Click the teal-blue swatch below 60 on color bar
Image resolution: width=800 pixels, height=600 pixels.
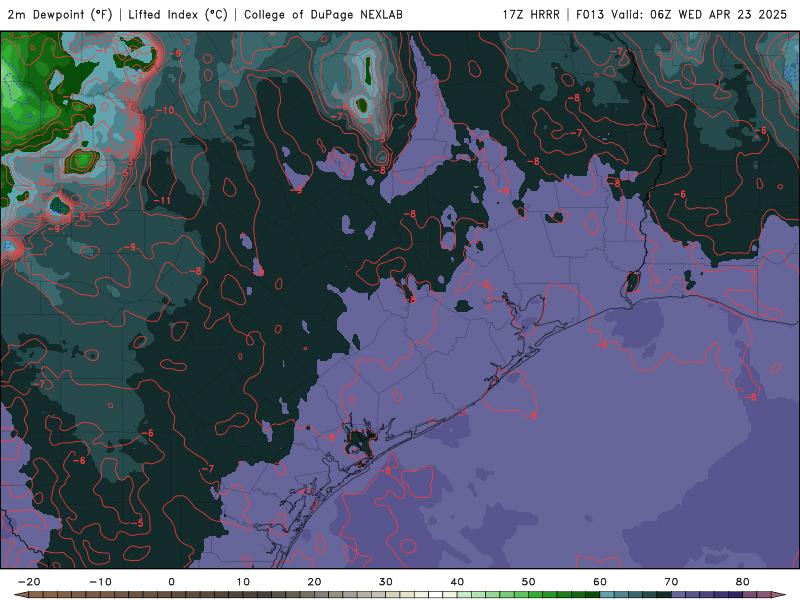pos(607,595)
